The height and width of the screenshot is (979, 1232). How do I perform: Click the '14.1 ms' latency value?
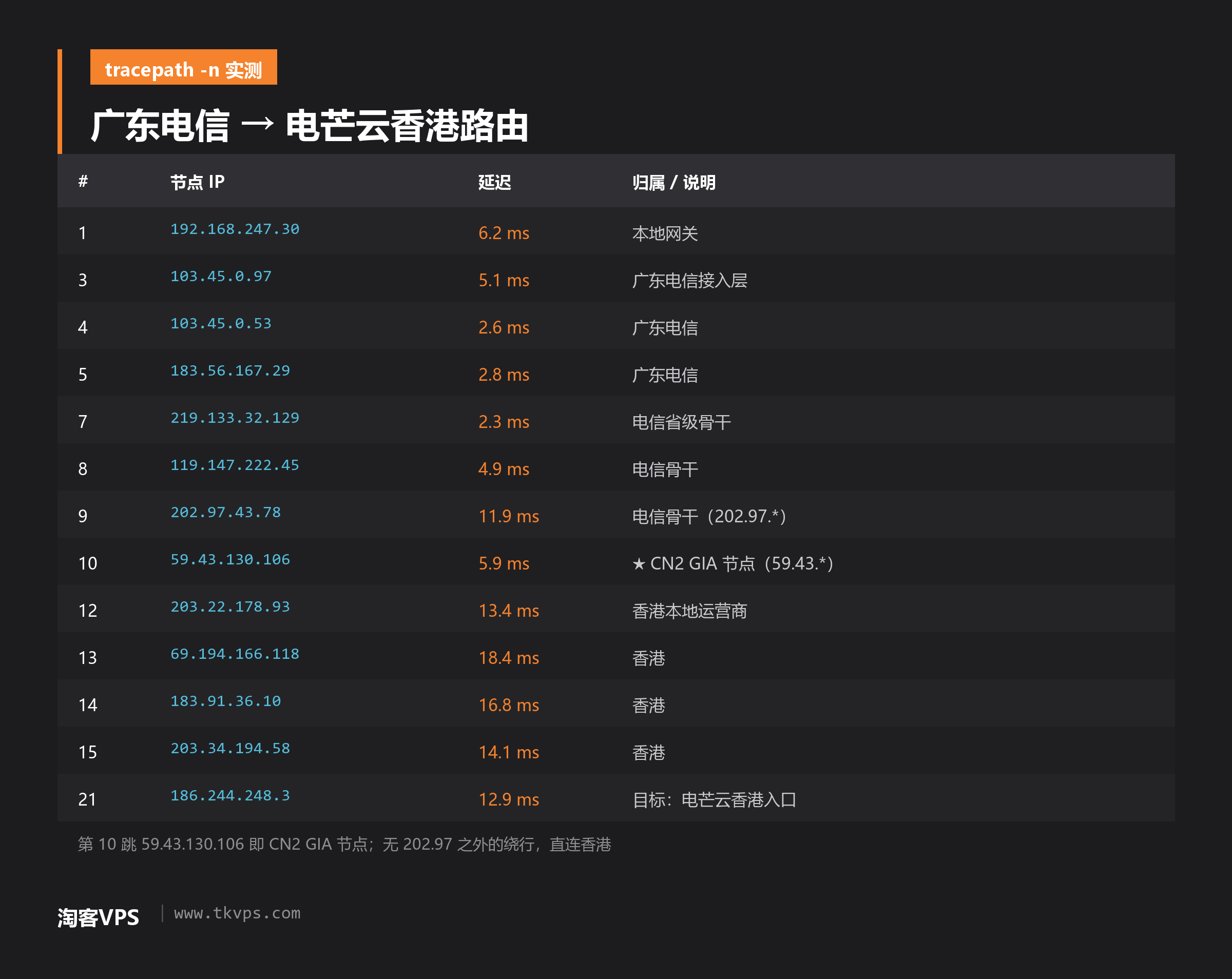click(x=509, y=752)
